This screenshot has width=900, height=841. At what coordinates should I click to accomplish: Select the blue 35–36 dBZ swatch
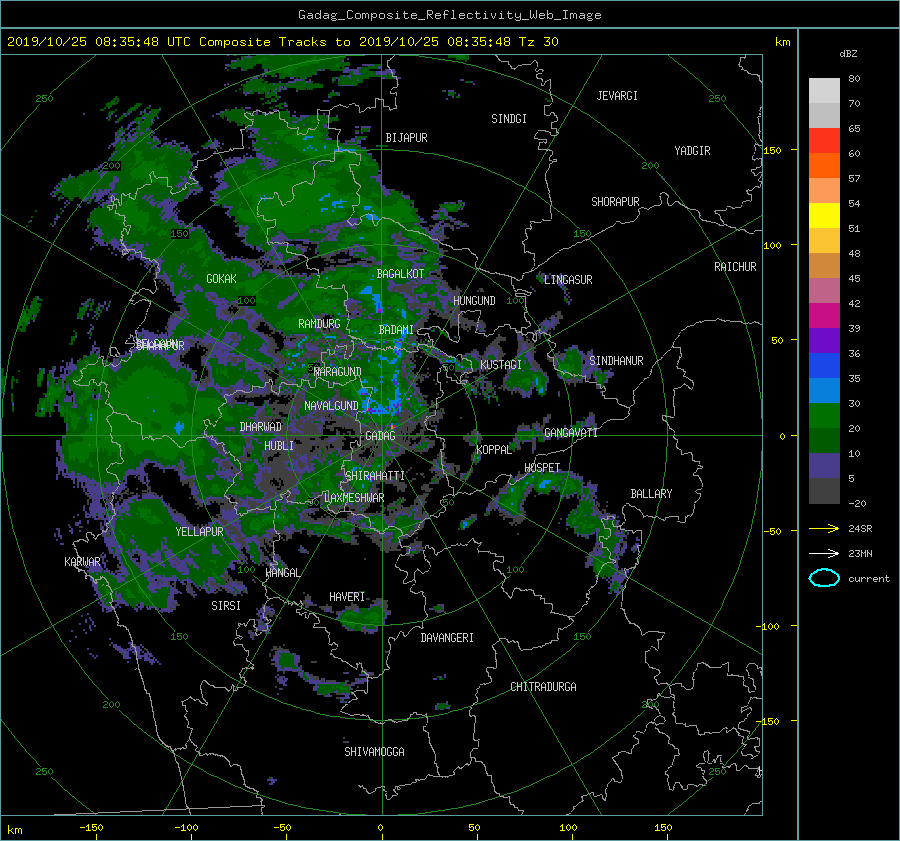pyautogui.click(x=824, y=366)
